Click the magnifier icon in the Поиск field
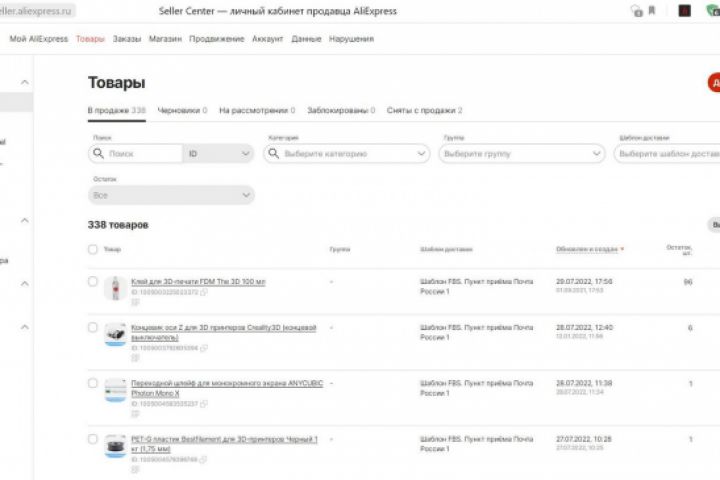Screen dimensions: 720x480 click(98, 153)
